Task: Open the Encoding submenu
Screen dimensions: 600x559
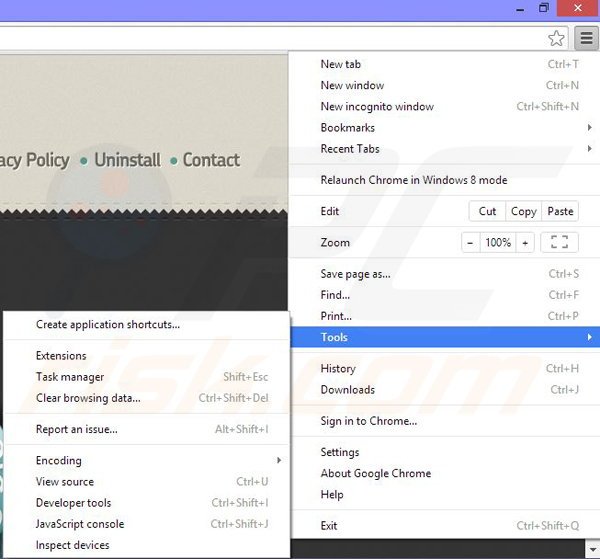Action: (x=59, y=461)
